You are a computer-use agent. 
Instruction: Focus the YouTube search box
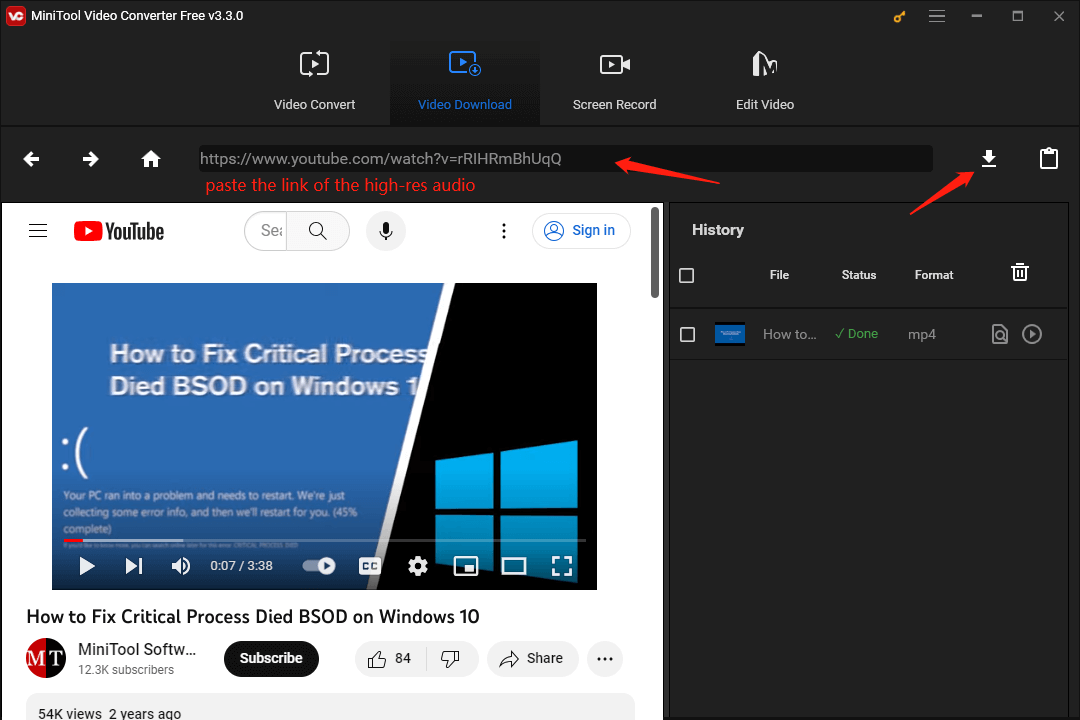[x=267, y=231]
